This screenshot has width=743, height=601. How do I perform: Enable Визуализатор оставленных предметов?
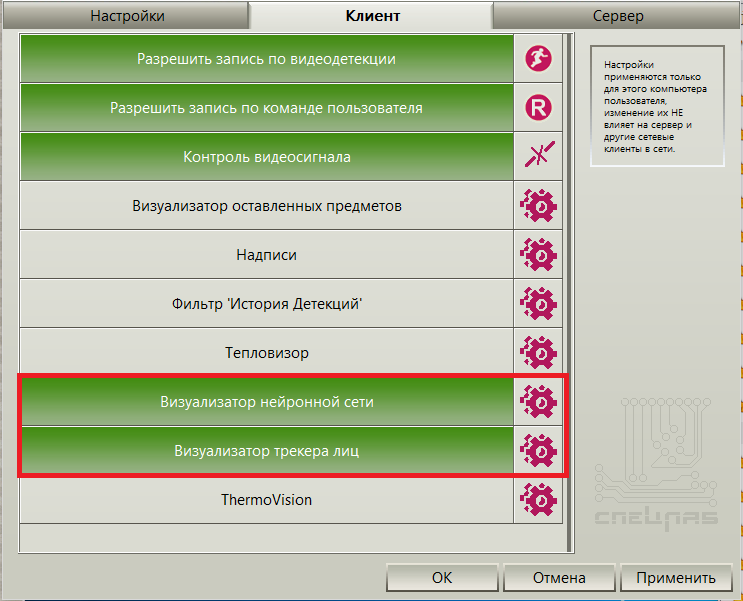[267, 206]
